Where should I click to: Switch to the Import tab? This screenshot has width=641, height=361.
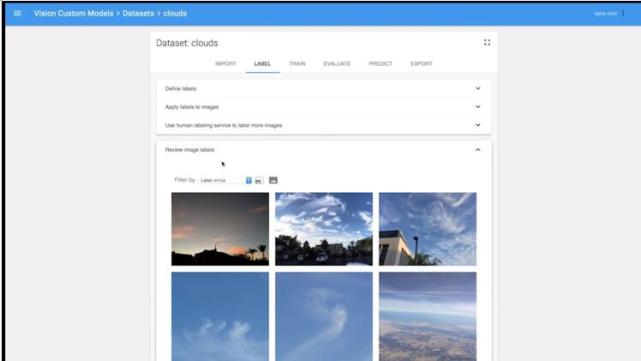pyautogui.click(x=225, y=64)
